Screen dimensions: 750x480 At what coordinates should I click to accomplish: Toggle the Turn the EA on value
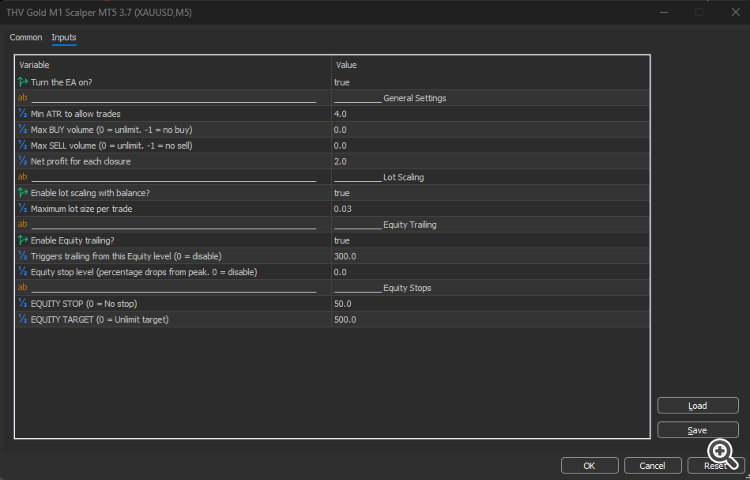[342, 82]
